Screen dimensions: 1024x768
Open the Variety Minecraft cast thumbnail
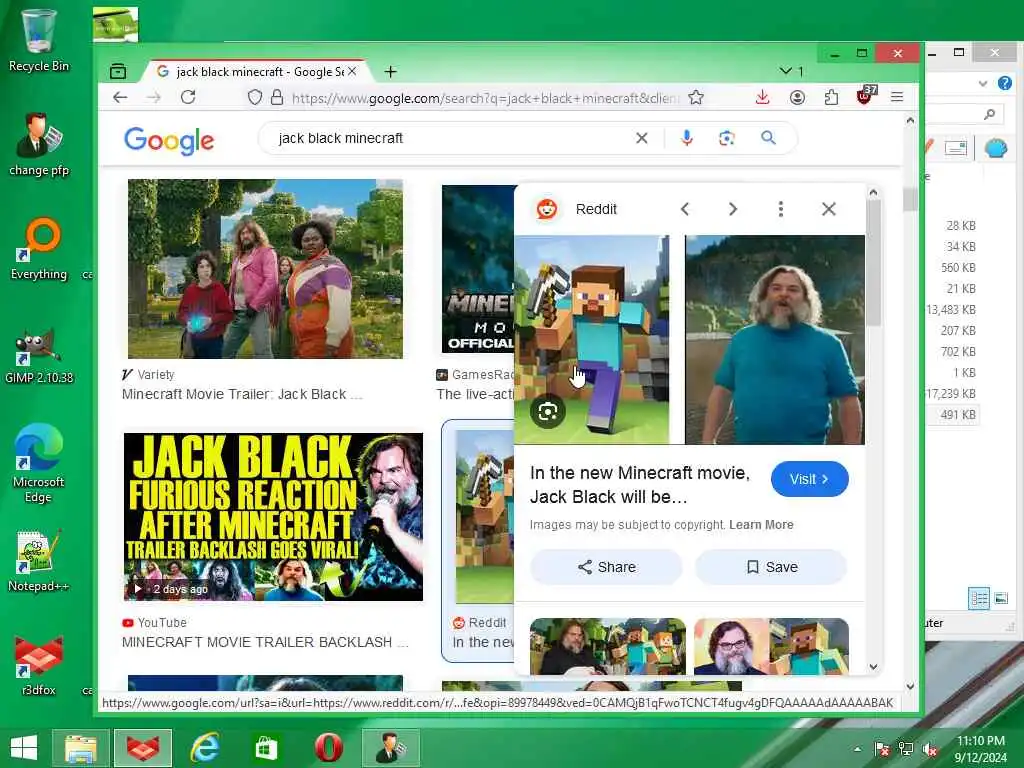pyautogui.click(x=265, y=268)
